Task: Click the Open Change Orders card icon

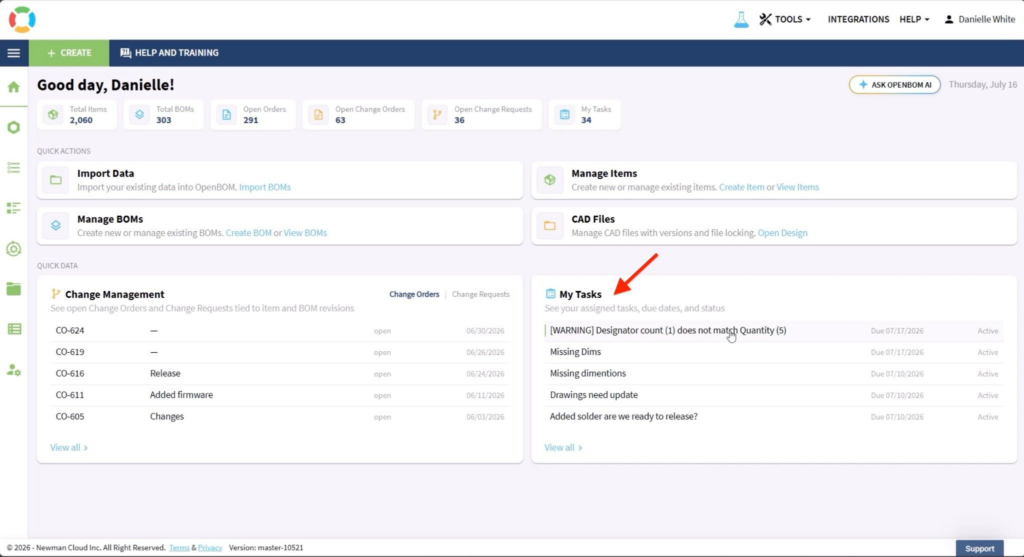Action: pos(318,115)
